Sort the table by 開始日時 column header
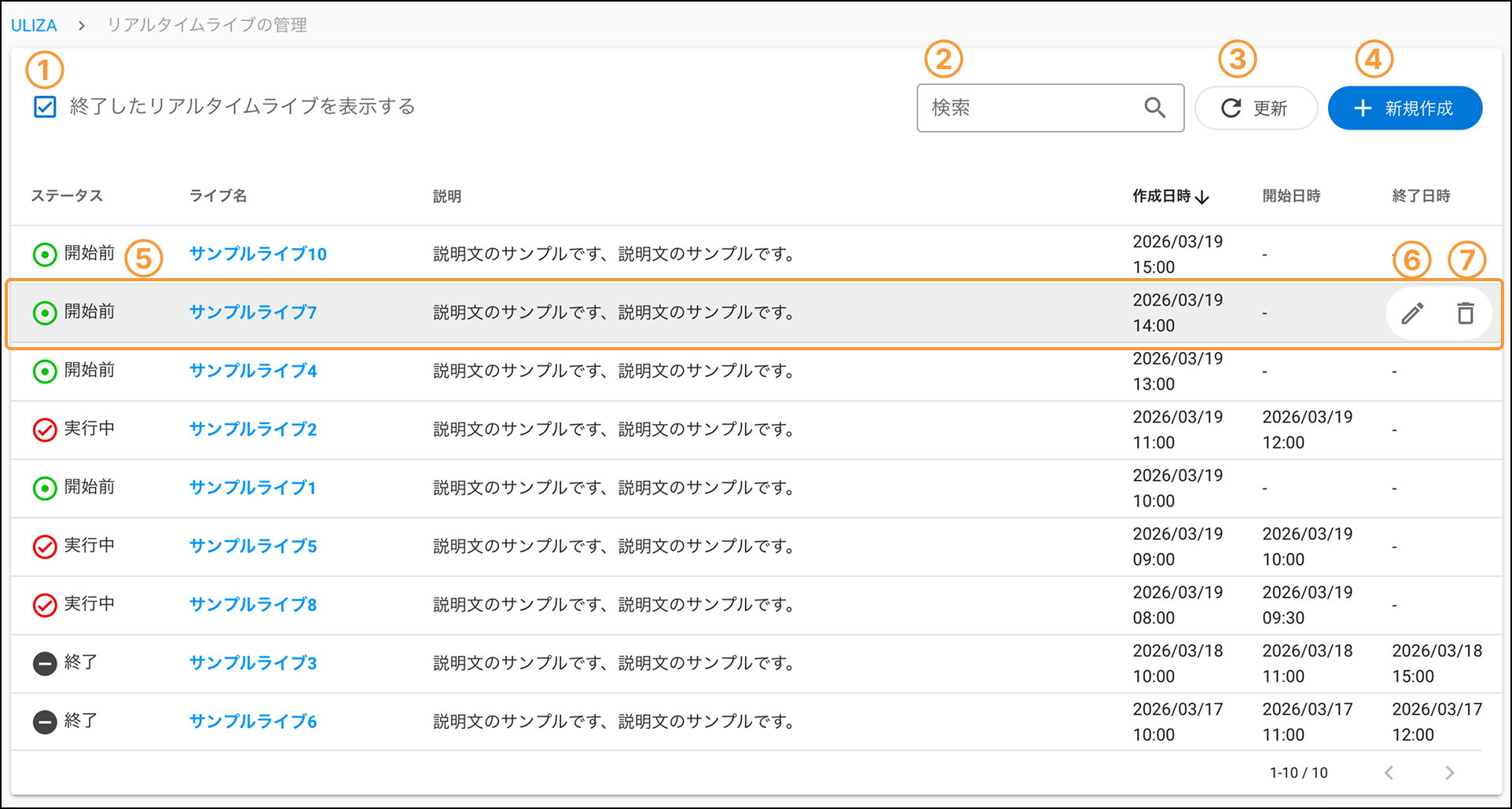Viewport: 1512px width, 809px height. (x=1291, y=196)
